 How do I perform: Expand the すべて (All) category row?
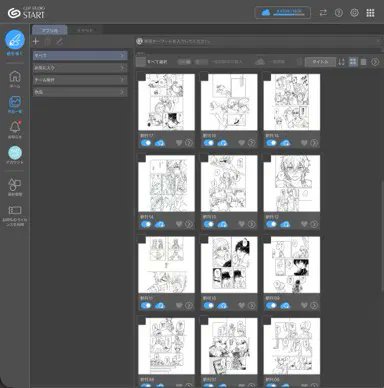tap(80, 55)
